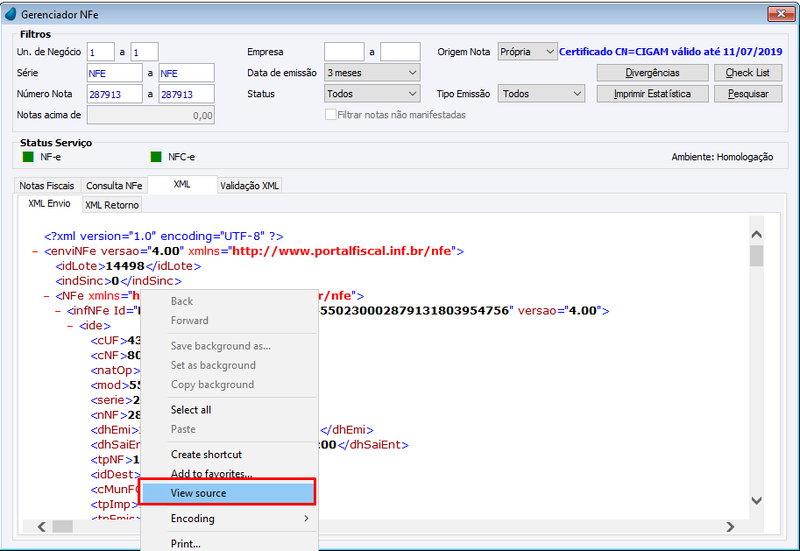Collapse the enviNFe XML node
The width and height of the screenshot is (800, 551).
pos(35,252)
